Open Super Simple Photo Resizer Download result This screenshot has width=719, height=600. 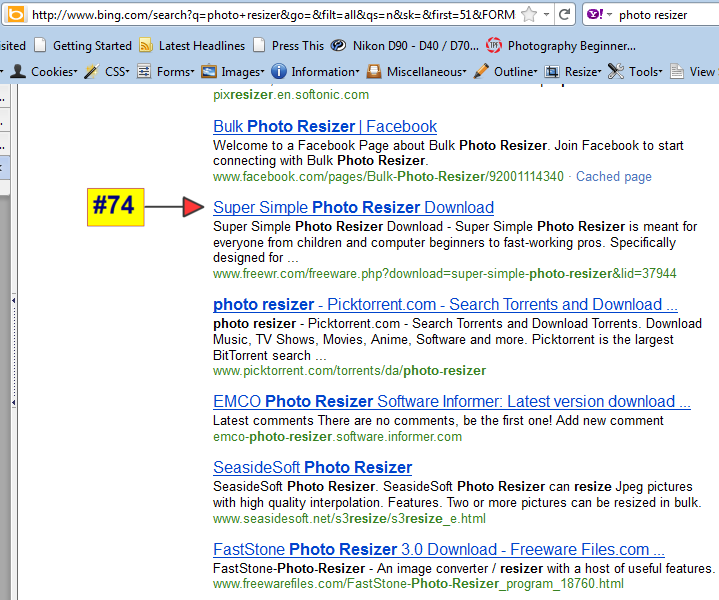(x=354, y=207)
